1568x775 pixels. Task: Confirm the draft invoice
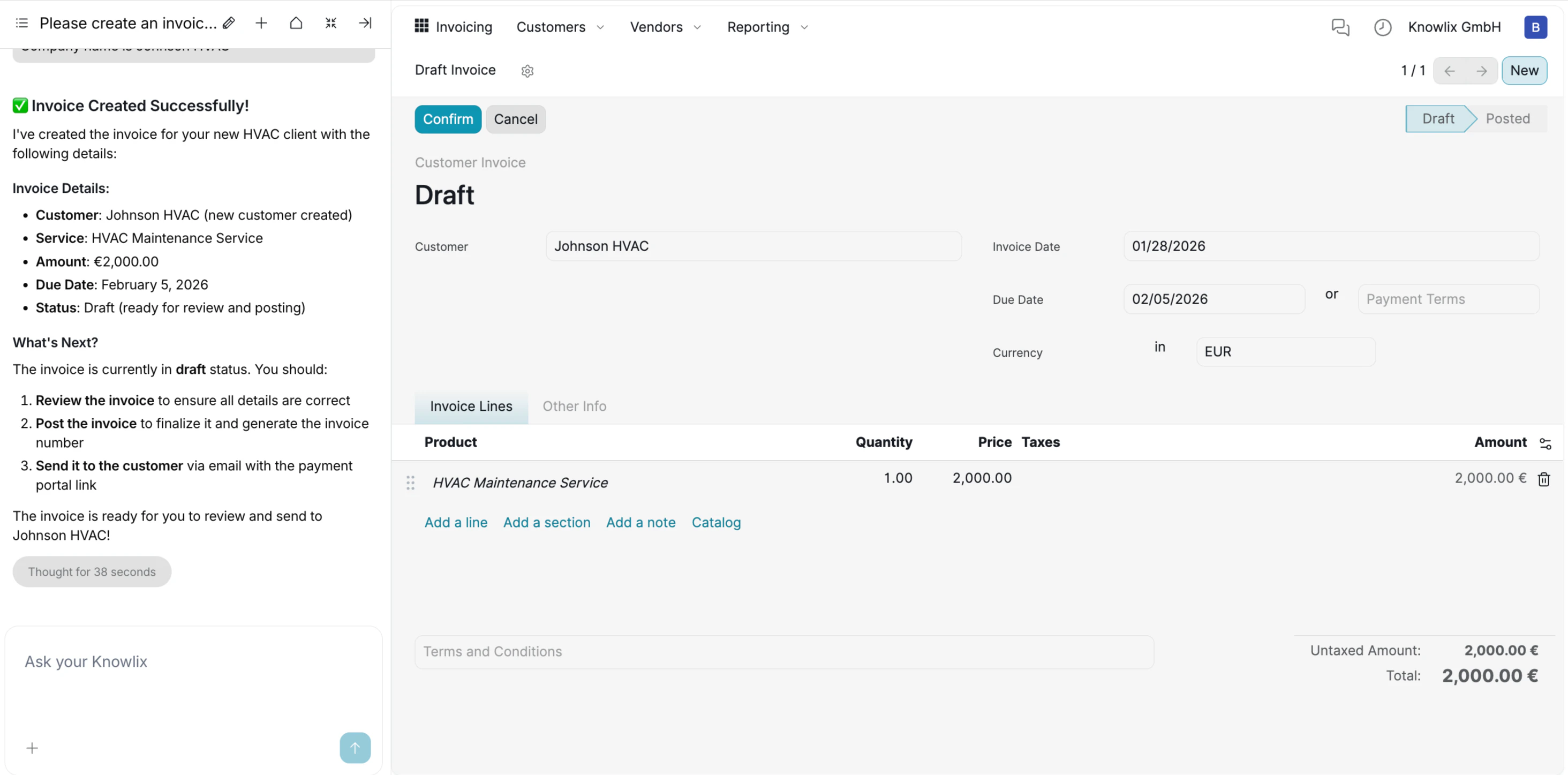[448, 119]
